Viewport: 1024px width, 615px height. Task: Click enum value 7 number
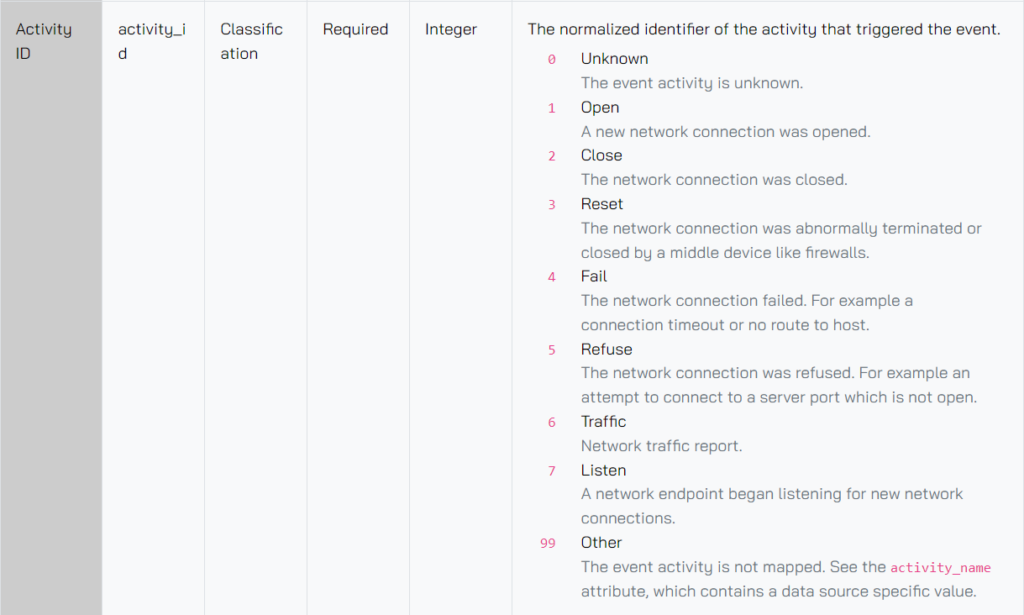click(x=551, y=471)
